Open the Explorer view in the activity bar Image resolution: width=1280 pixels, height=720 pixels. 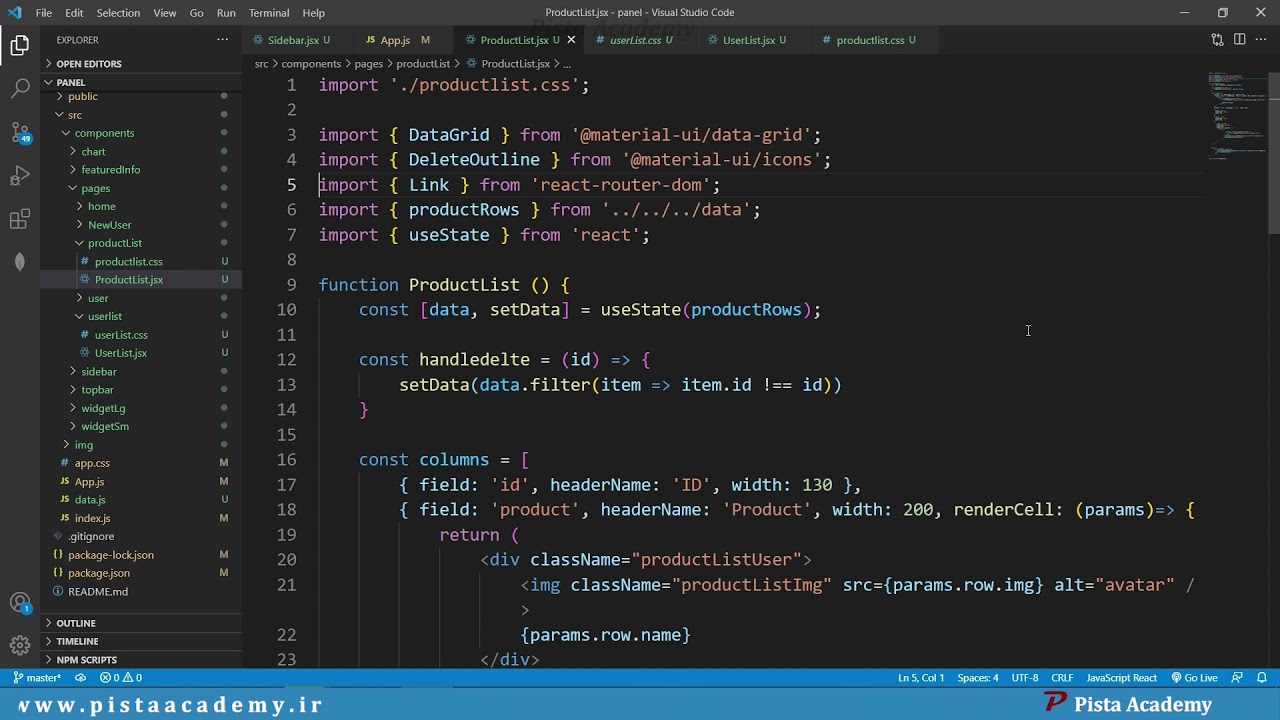click(20, 45)
